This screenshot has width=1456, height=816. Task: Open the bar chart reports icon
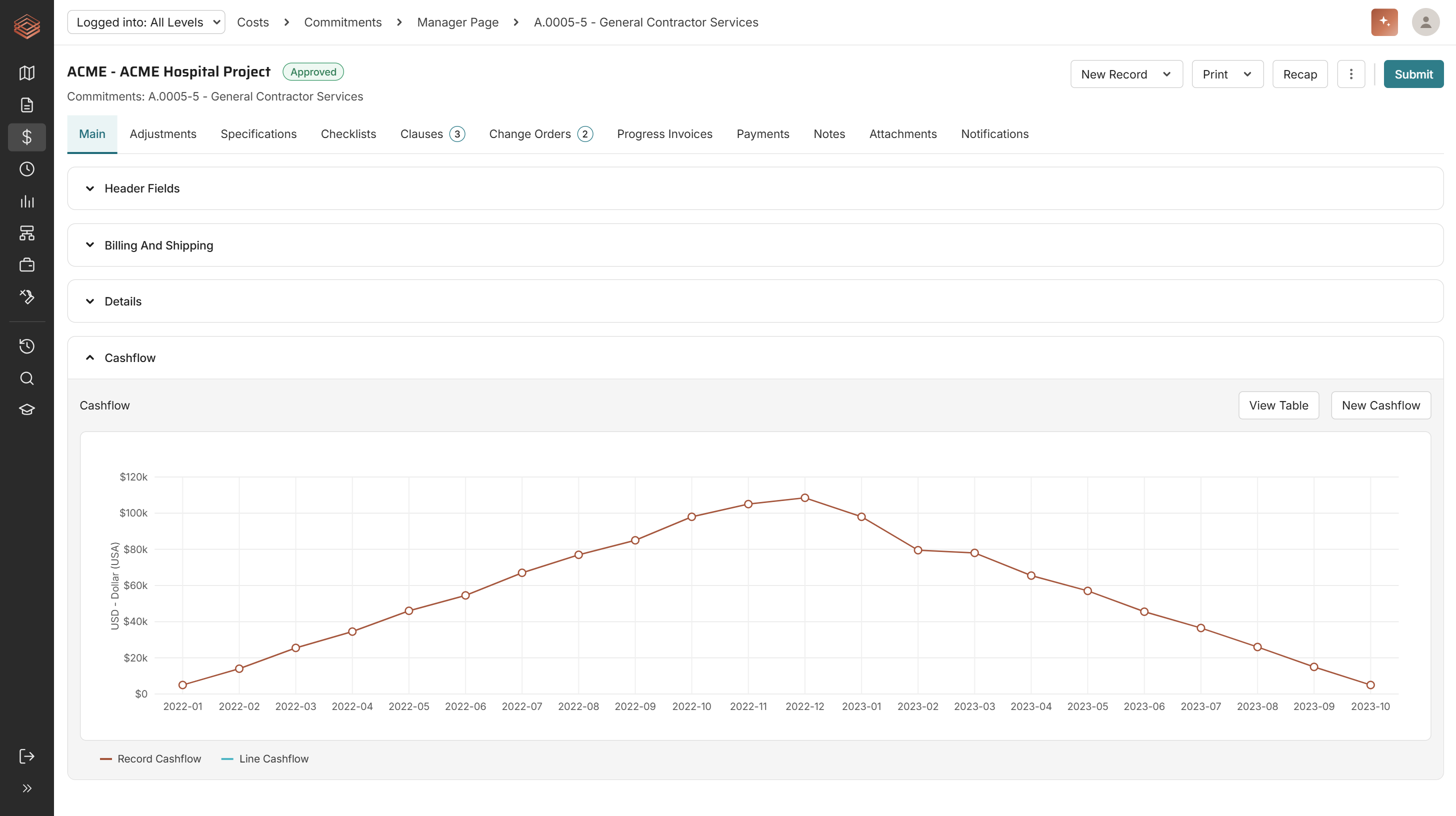tap(26, 201)
